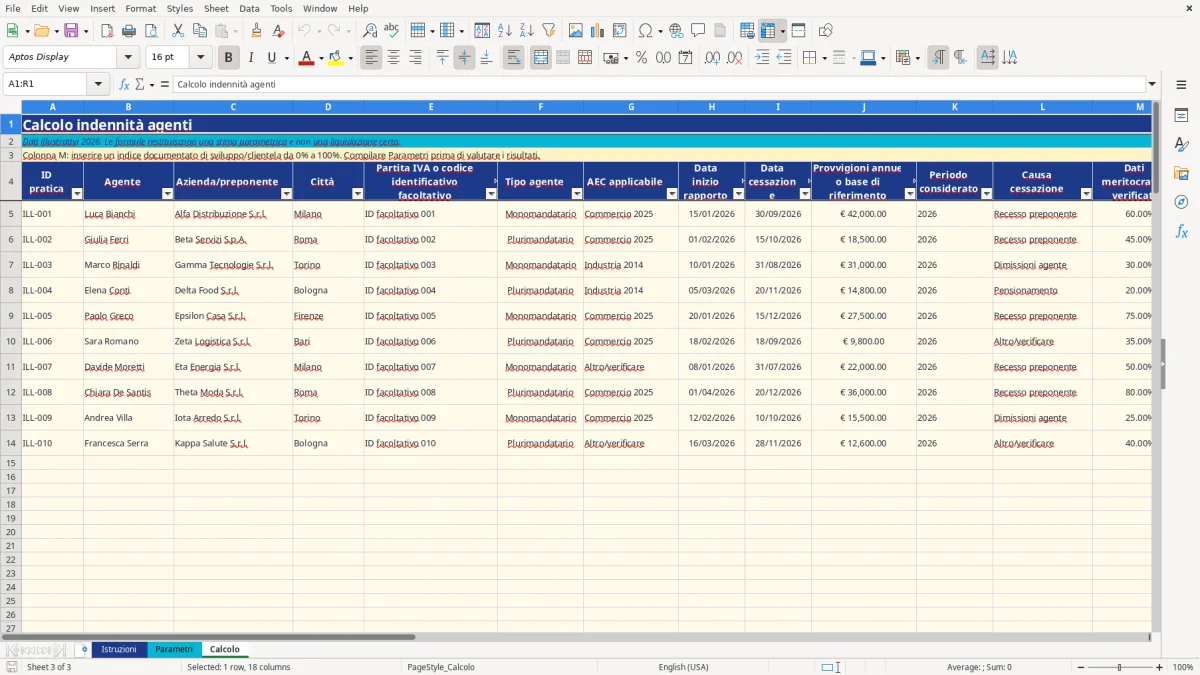Save the document with the Save icon
Viewport: 1200px width, 675px height.
(x=71, y=31)
